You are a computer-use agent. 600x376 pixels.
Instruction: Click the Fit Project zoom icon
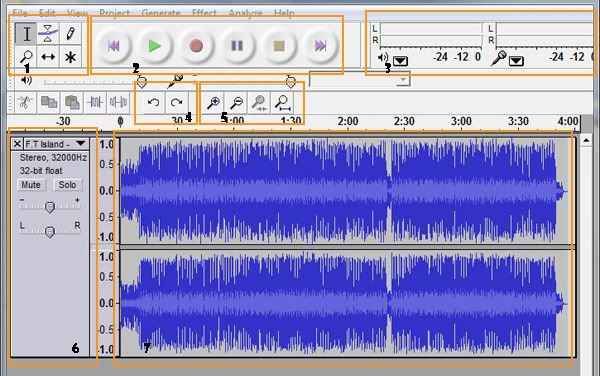(x=282, y=102)
